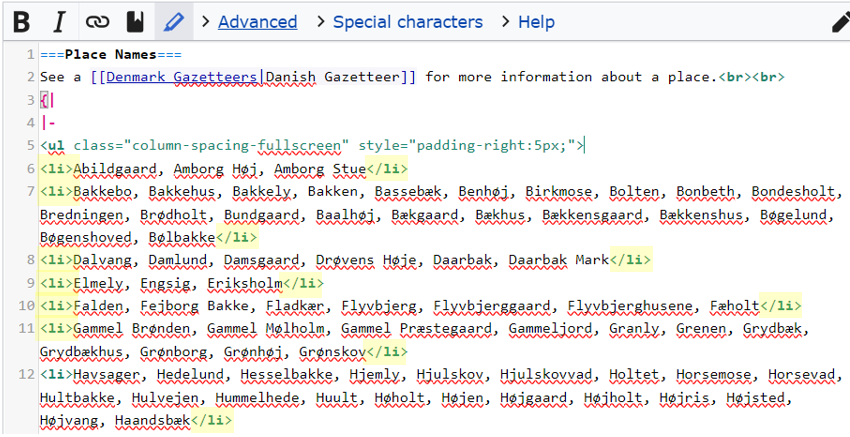Expand the Advanced toolbar section
This screenshot has width=850, height=437.
pyautogui.click(x=257, y=22)
